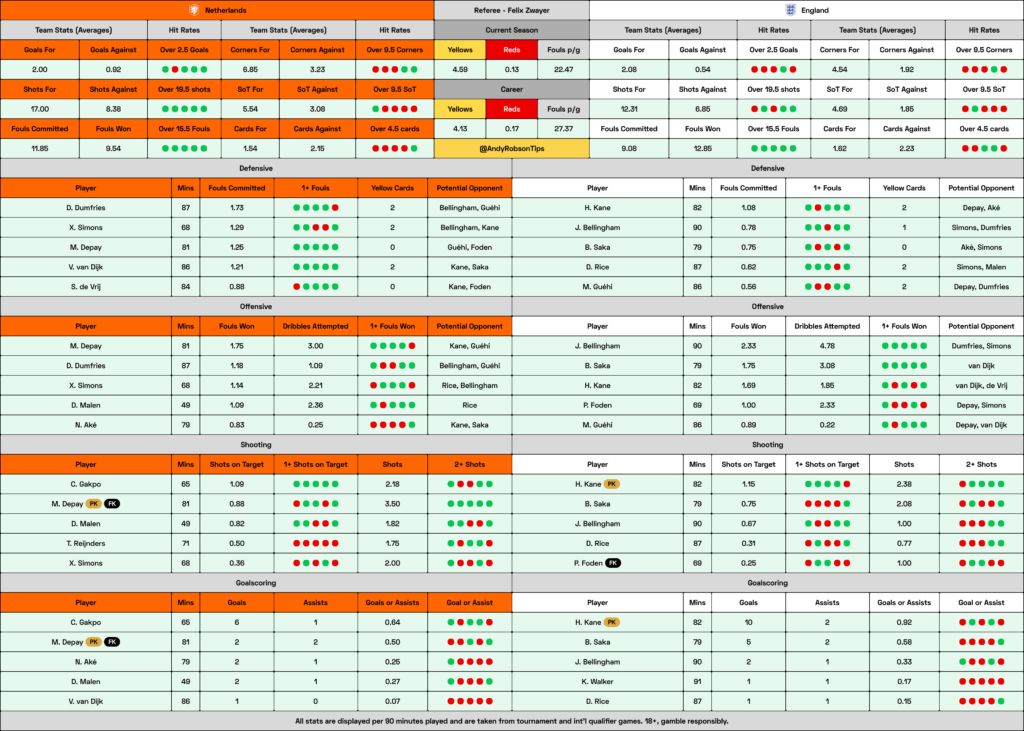Image resolution: width=1024 pixels, height=731 pixels.
Task: Click the yellow Yellows cell under Current Season
Action: tap(460, 50)
